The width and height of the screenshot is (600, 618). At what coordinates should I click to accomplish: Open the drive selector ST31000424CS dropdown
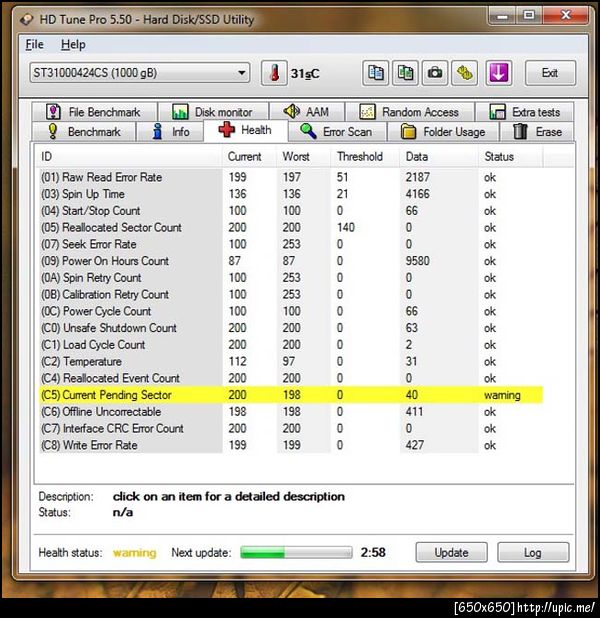[140, 73]
